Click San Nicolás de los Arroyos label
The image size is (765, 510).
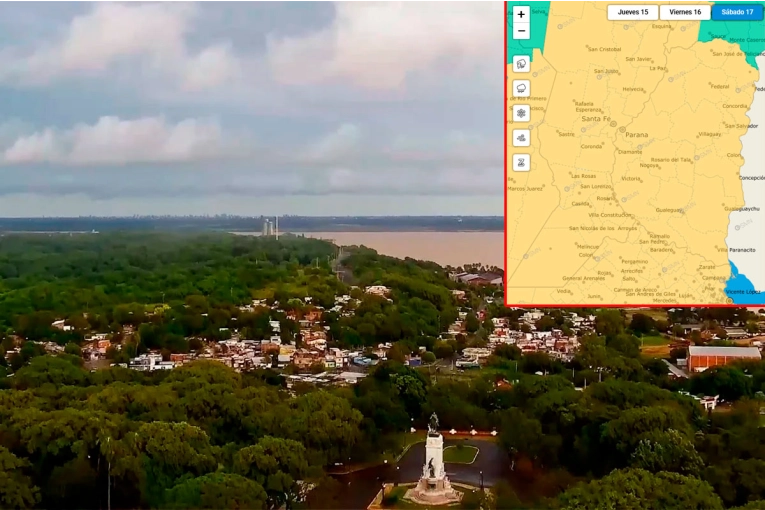pos(603,228)
